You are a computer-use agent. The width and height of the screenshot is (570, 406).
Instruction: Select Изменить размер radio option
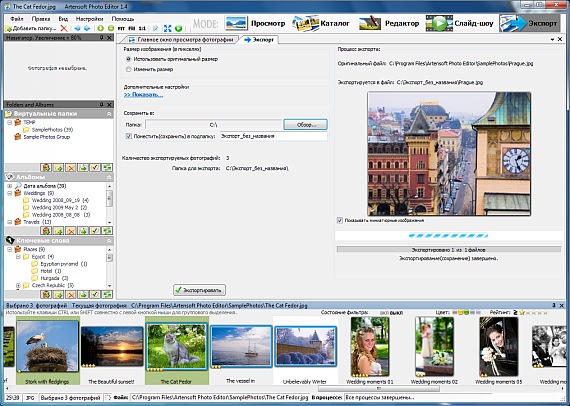(128, 69)
